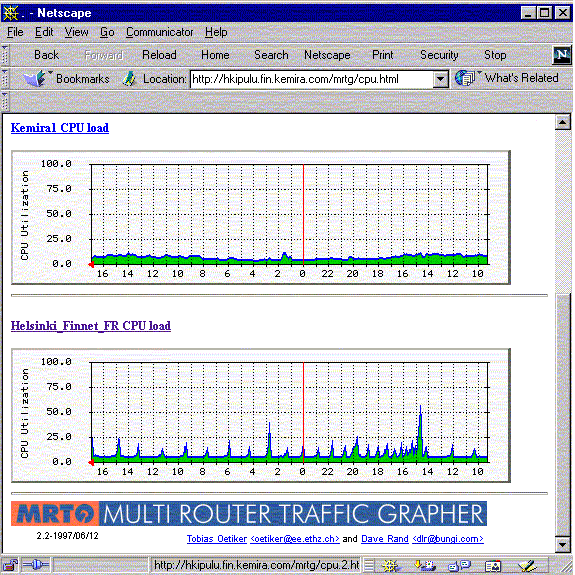Viewport: 575px width, 575px height.
Task: Open the View menu
Action: [77, 32]
